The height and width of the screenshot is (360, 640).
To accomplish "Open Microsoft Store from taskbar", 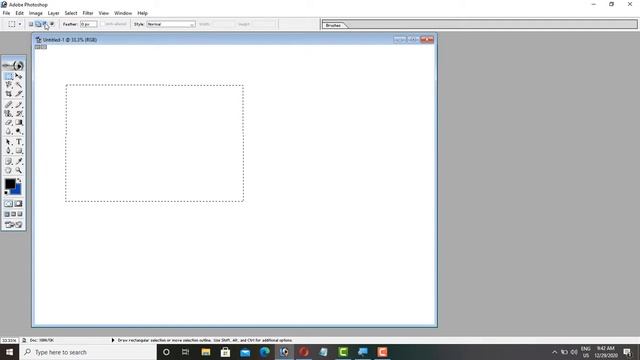I will tap(225, 352).
